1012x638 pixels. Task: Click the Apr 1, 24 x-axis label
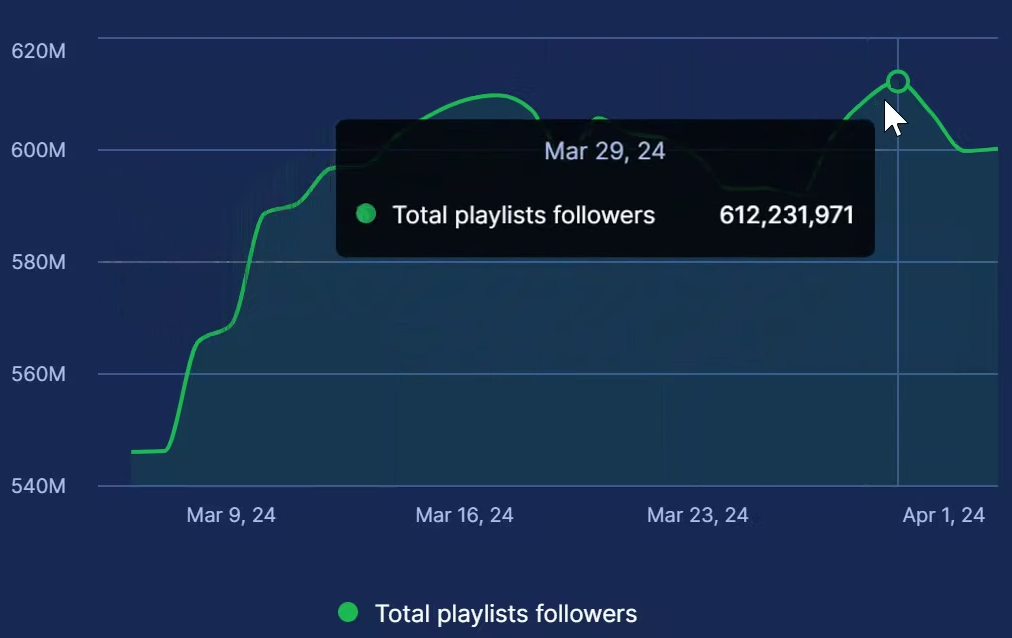pos(943,515)
